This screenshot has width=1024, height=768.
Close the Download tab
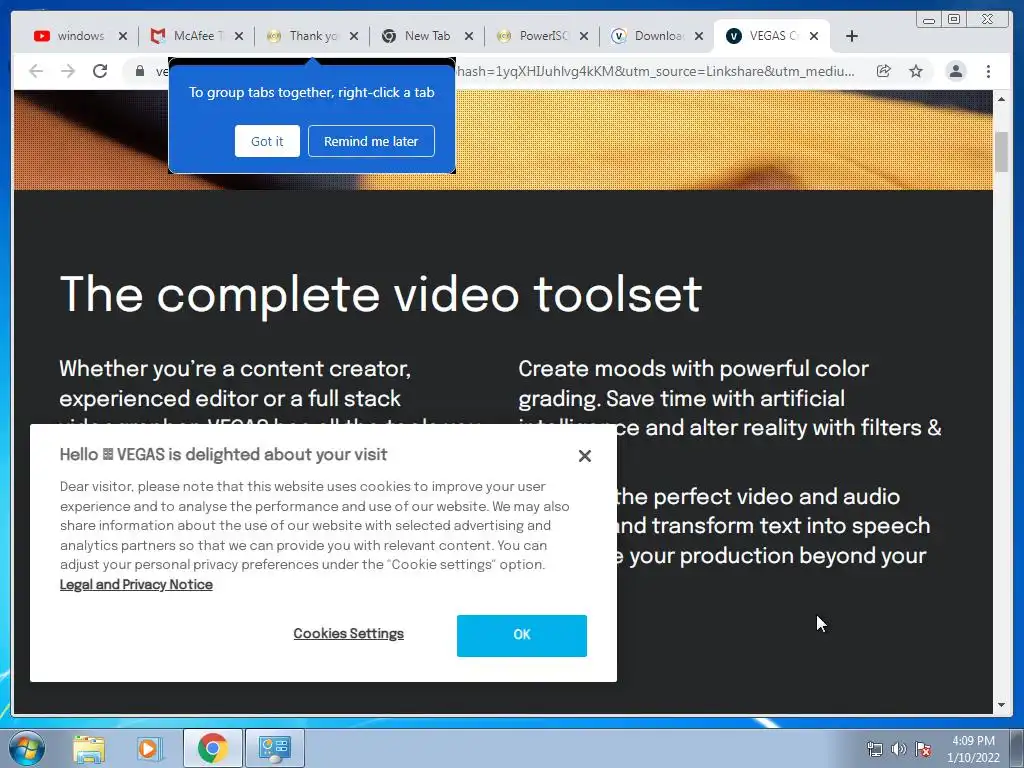[699, 36]
